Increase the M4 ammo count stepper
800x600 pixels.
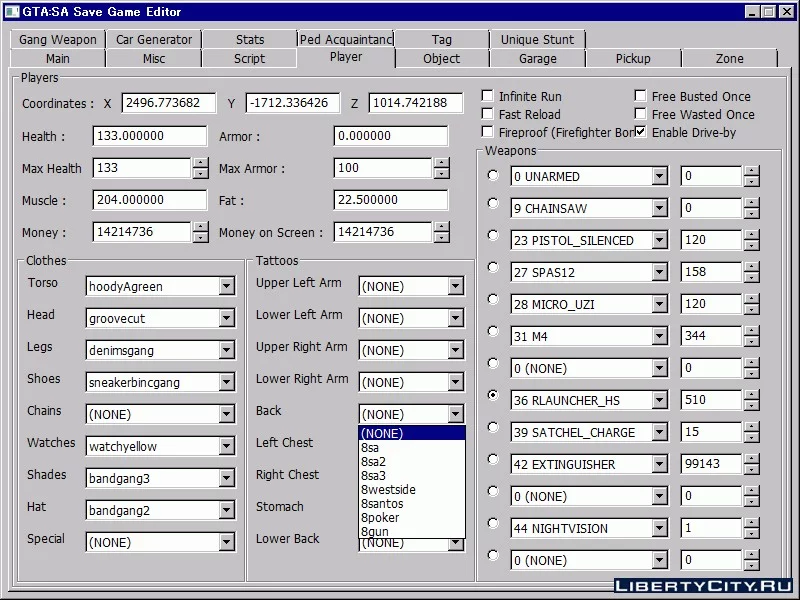(752, 331)
